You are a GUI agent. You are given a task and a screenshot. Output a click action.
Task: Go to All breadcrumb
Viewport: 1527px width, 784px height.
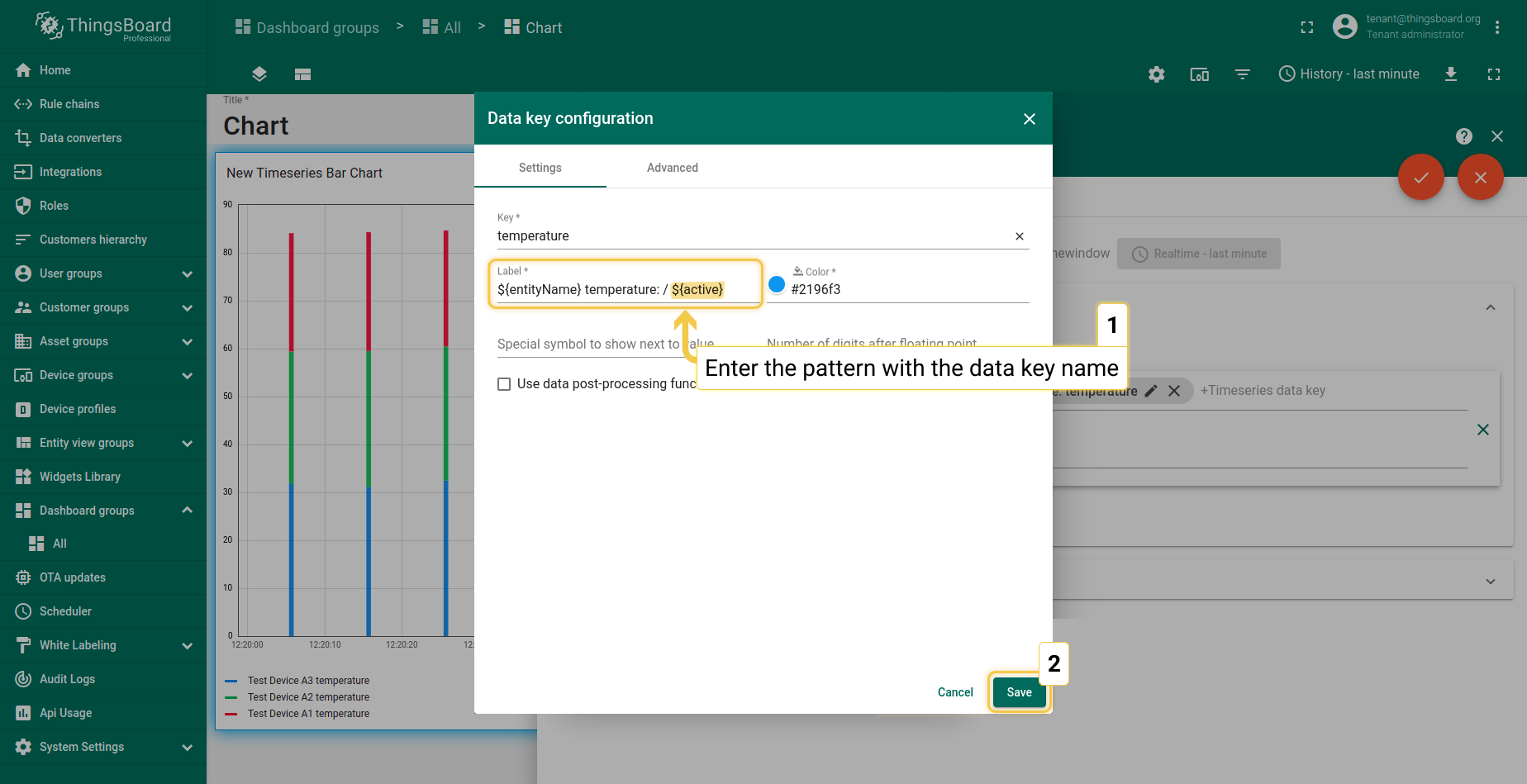tap(442, 27)
